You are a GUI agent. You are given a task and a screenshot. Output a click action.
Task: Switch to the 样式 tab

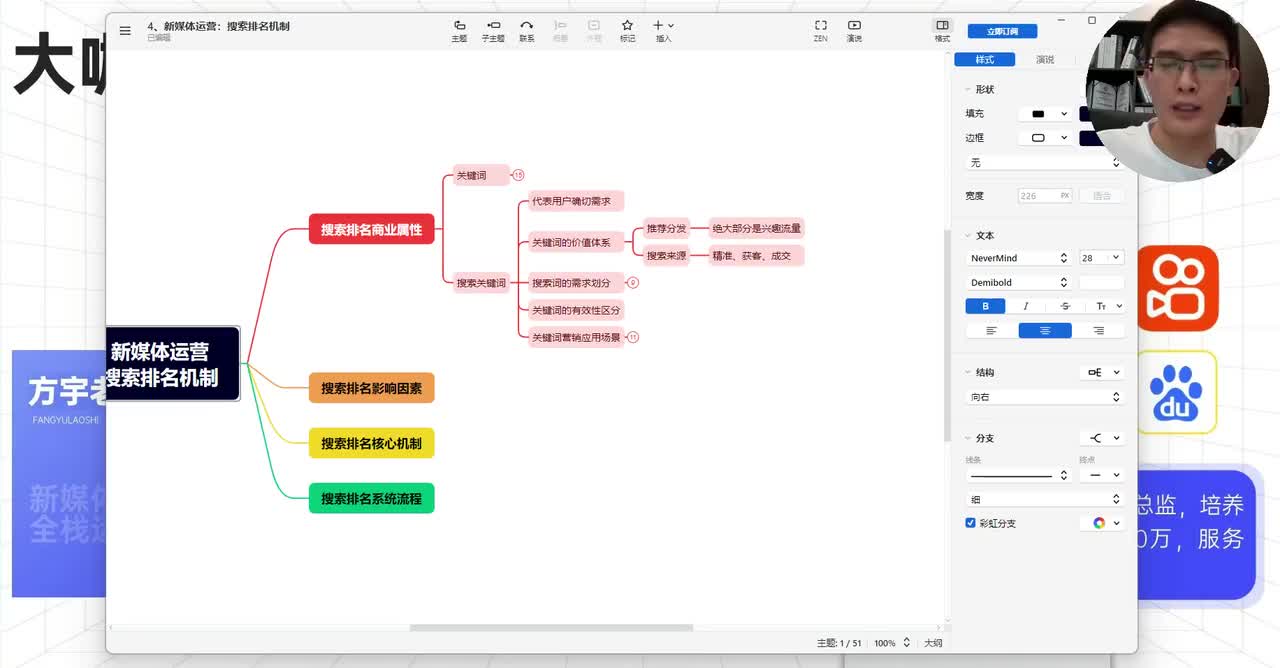(985, 60)
